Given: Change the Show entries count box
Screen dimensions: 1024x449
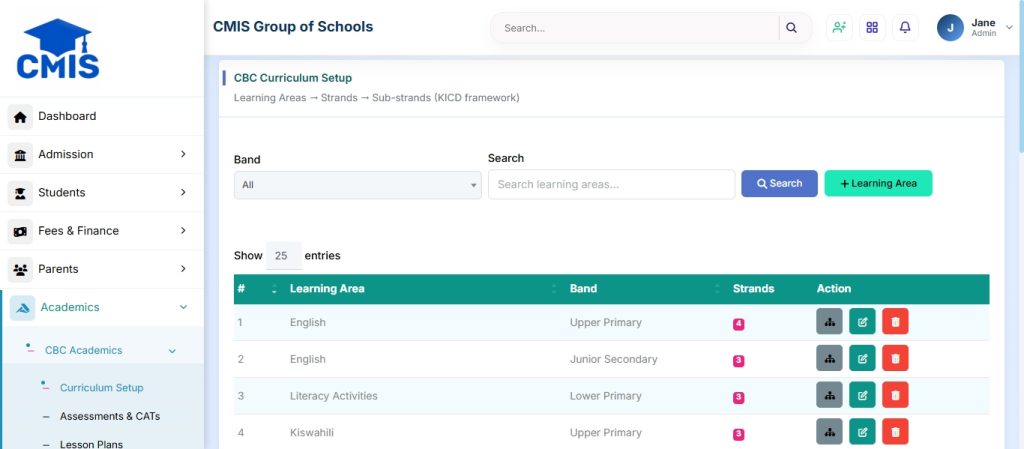Looking at the screenshot, I should pyautogui.click(x=283, y=256).
